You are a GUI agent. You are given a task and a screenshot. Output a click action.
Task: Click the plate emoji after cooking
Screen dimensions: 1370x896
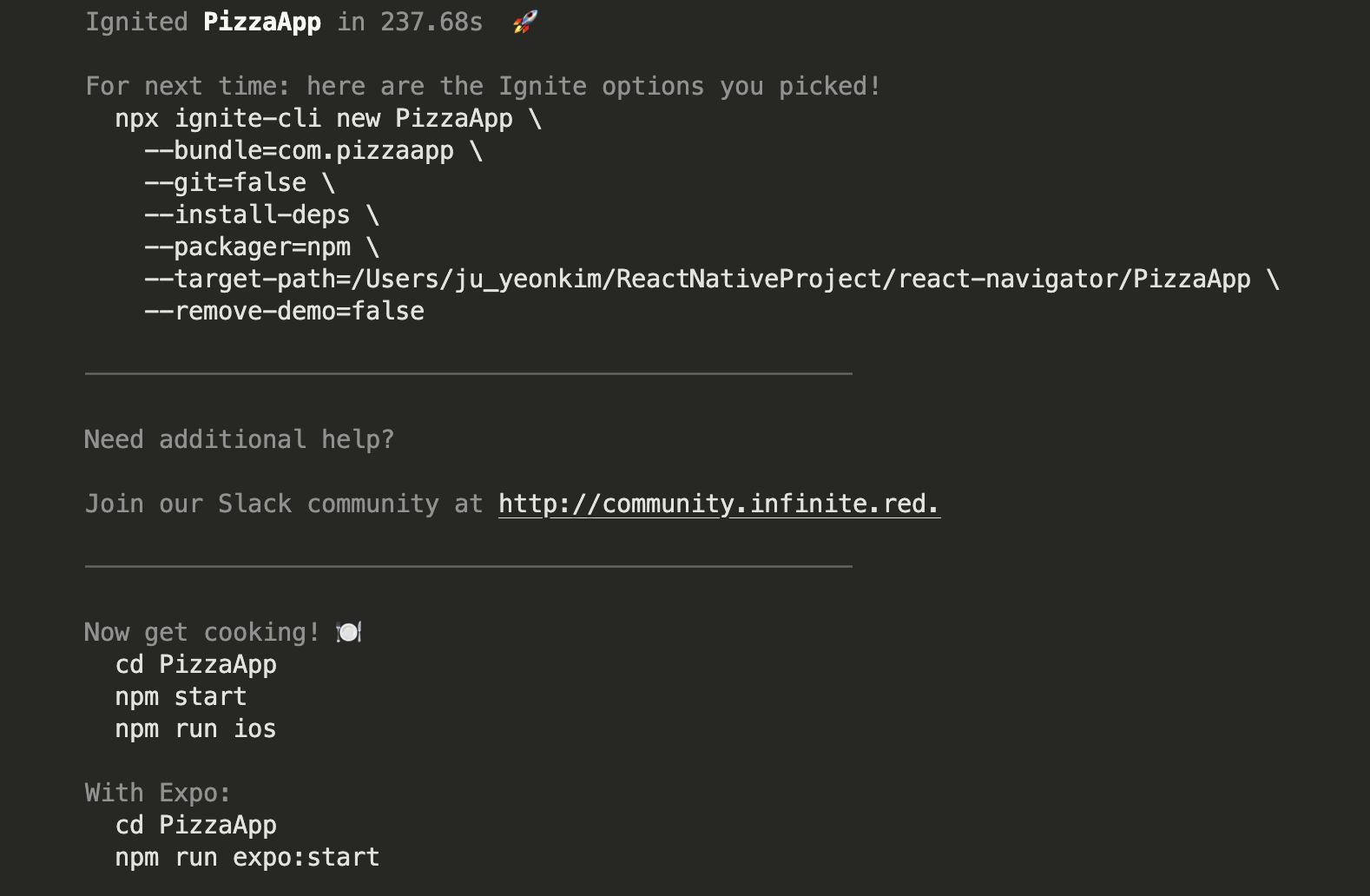click(x=349, y=632)
